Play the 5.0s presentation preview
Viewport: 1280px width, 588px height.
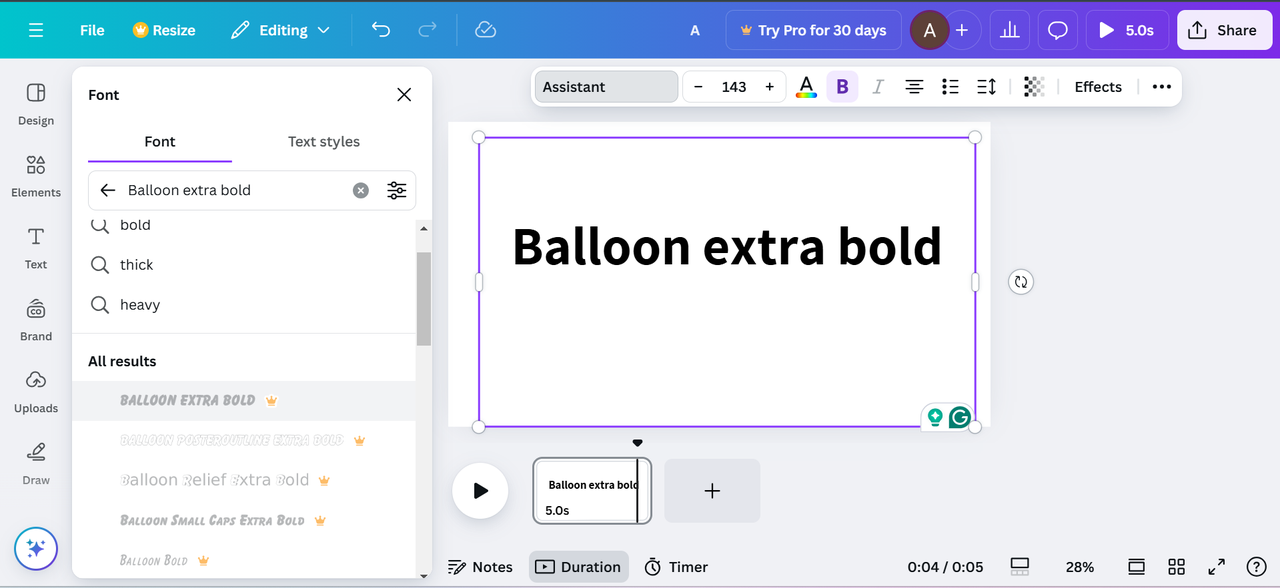point(1127,30)
